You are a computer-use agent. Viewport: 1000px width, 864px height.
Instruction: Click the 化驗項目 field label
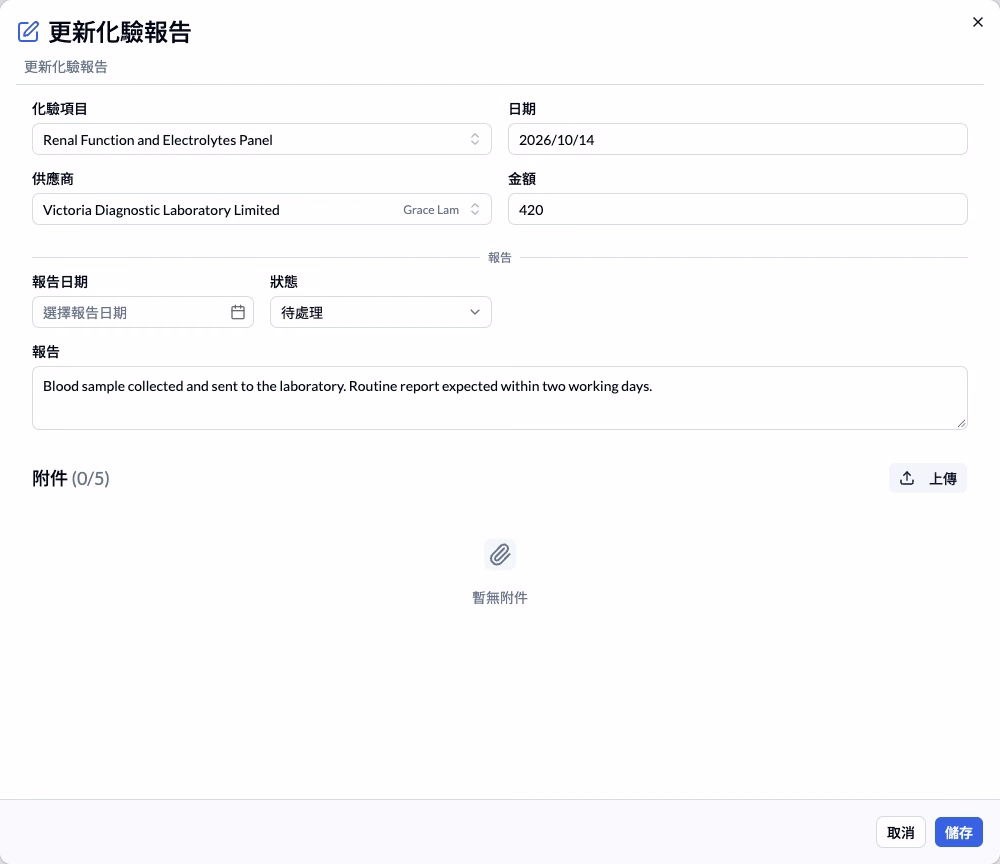[x=60, y=109]
